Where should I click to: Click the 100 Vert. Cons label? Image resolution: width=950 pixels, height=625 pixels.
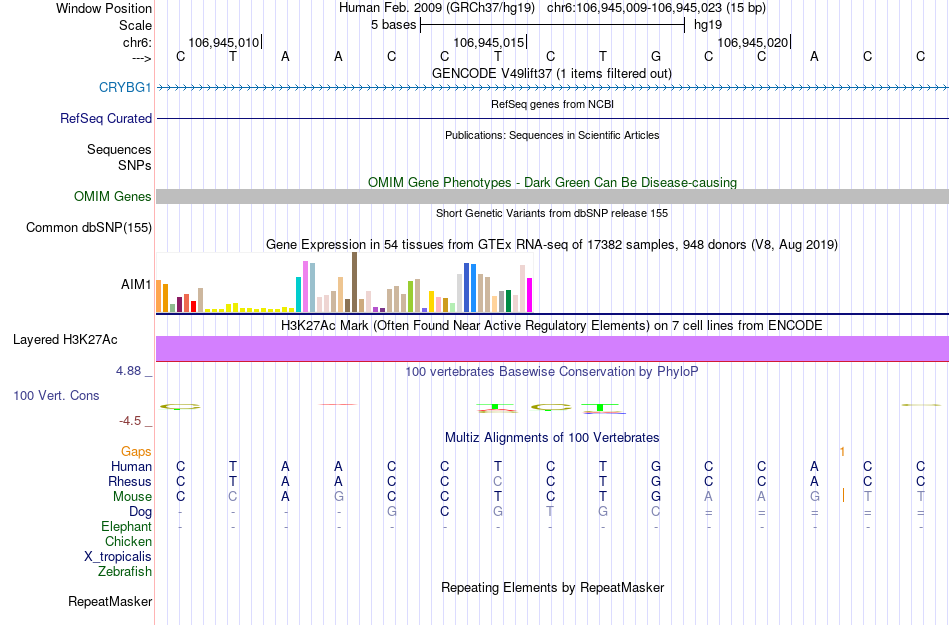click(56, 395)
